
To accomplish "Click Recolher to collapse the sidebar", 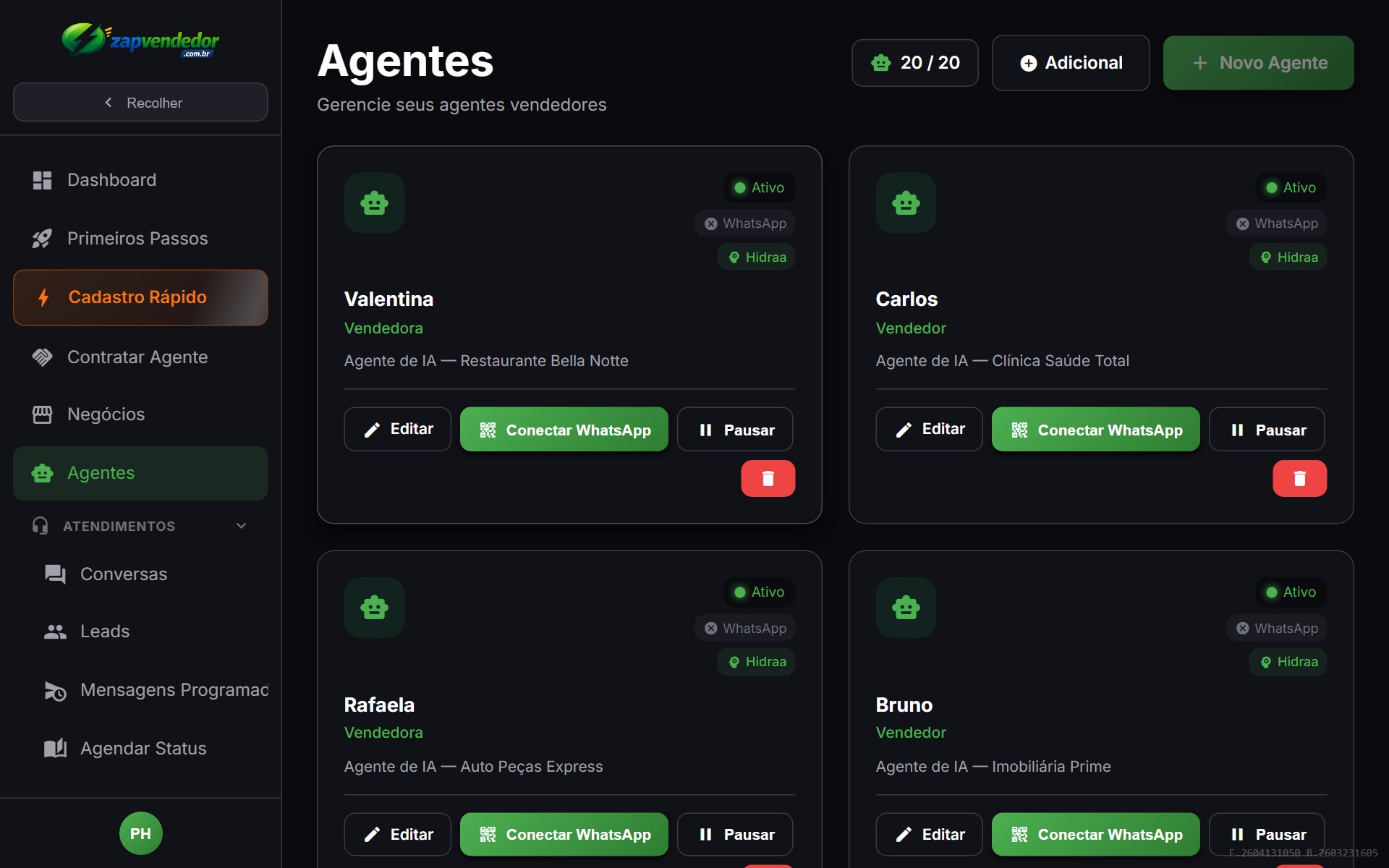I will tap(140, 102).
